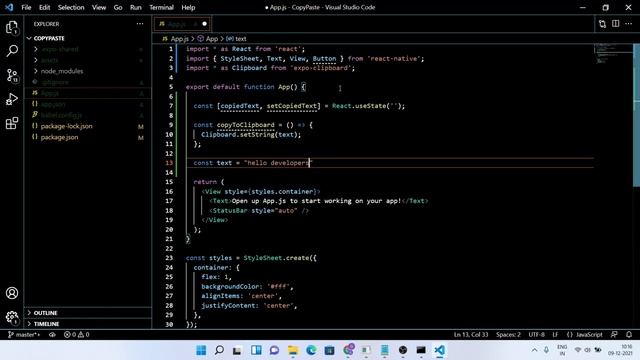Click the taskbar clock showing 09-12-2021
This screenshot has height=360, width=640.
coord(620,350)
